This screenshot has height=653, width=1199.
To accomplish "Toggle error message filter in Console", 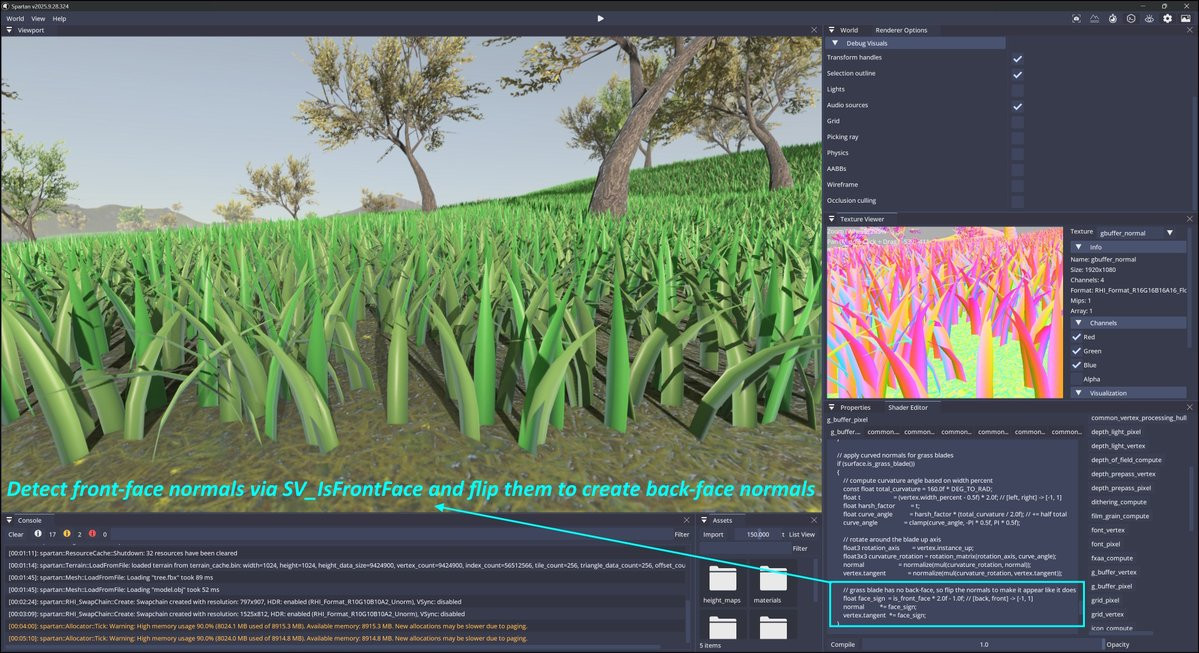I will (x=93, y=534).
